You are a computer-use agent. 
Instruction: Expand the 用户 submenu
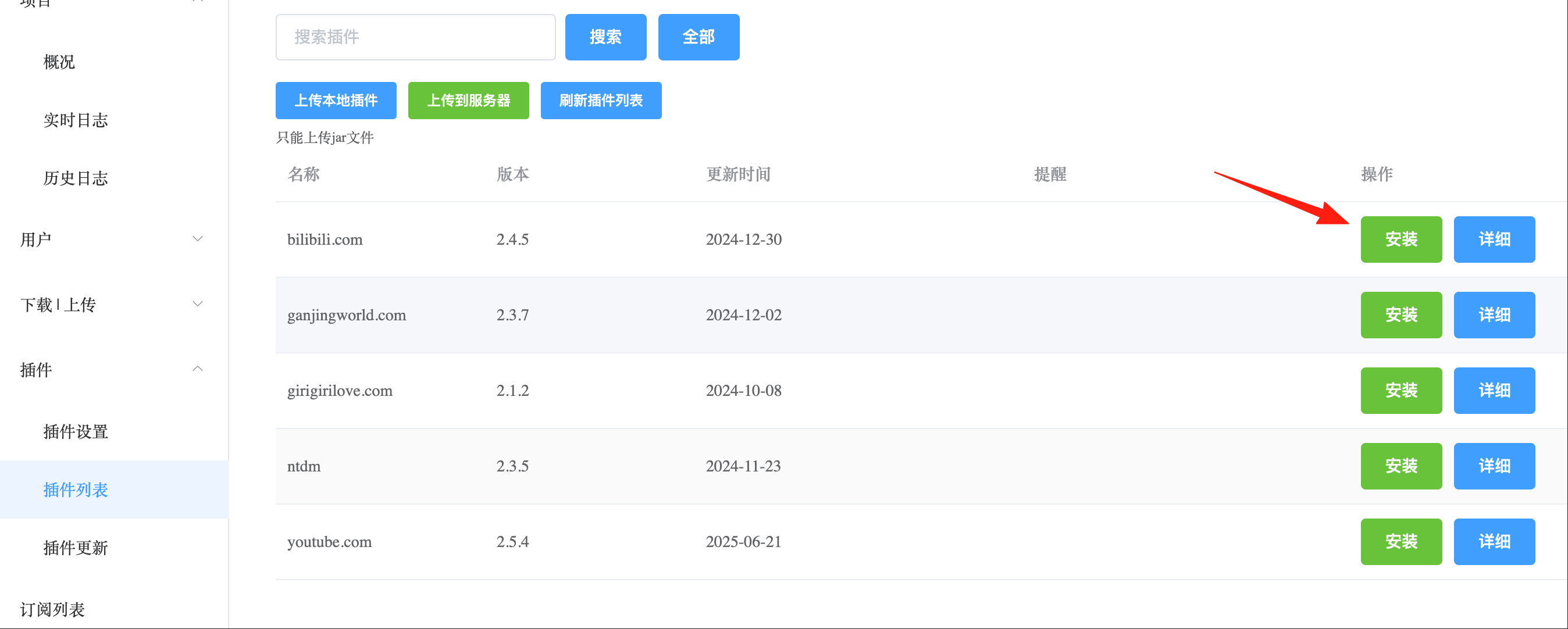[114, 239]
